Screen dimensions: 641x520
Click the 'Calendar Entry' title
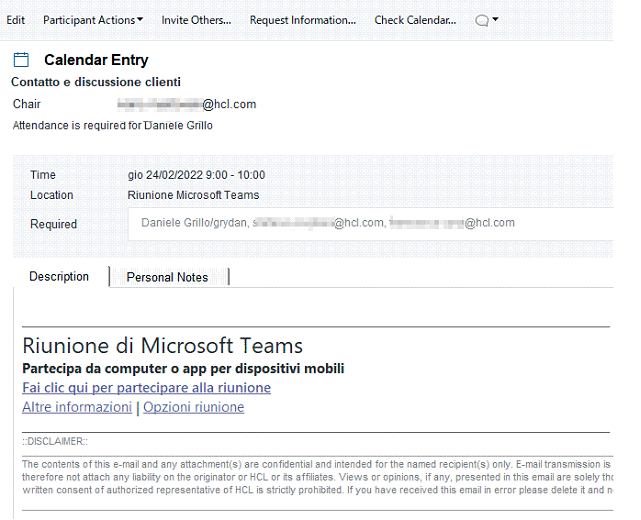(x=96, y=60)
